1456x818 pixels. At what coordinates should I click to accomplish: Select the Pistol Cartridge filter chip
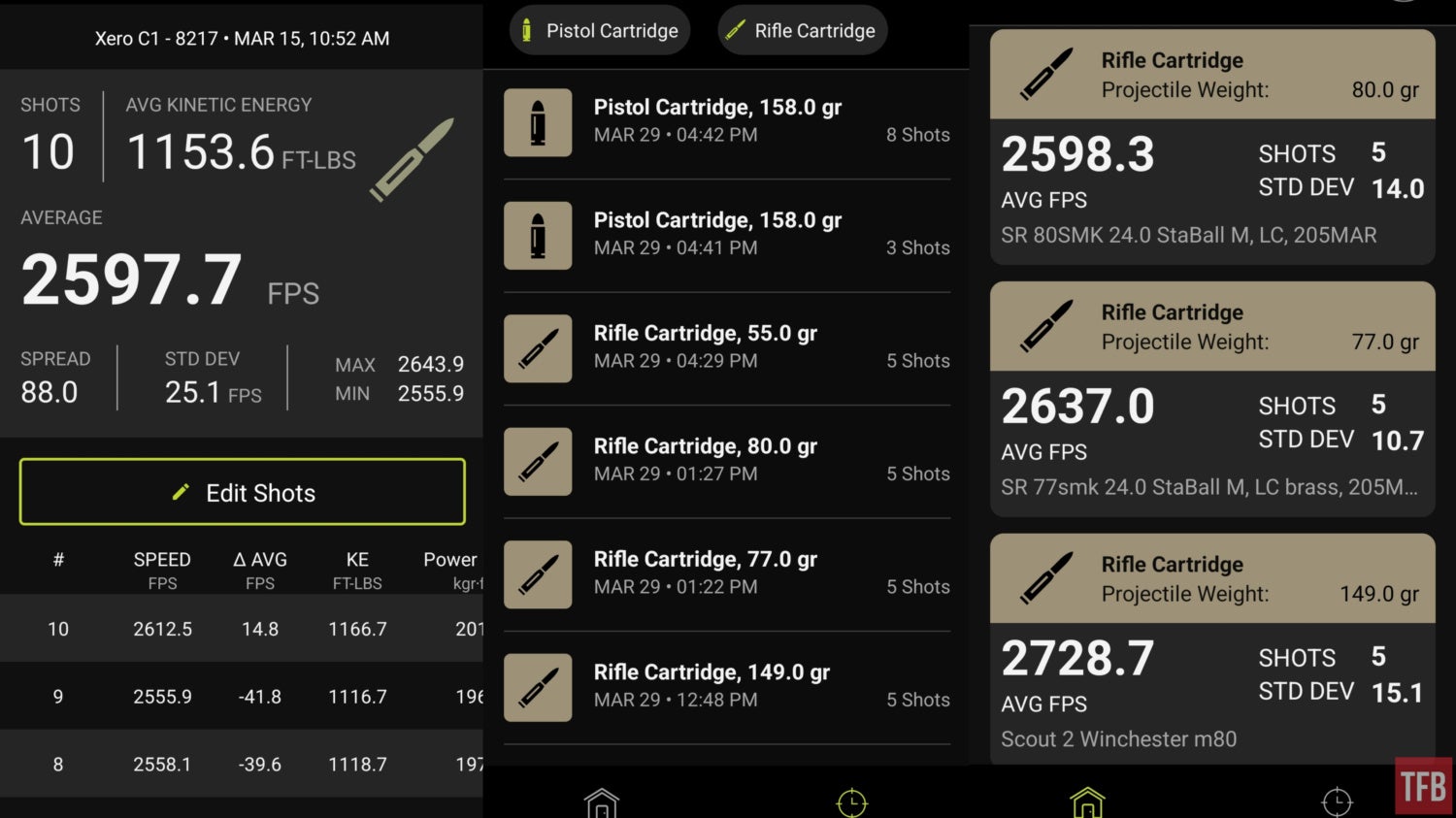(x=600, y=31)
